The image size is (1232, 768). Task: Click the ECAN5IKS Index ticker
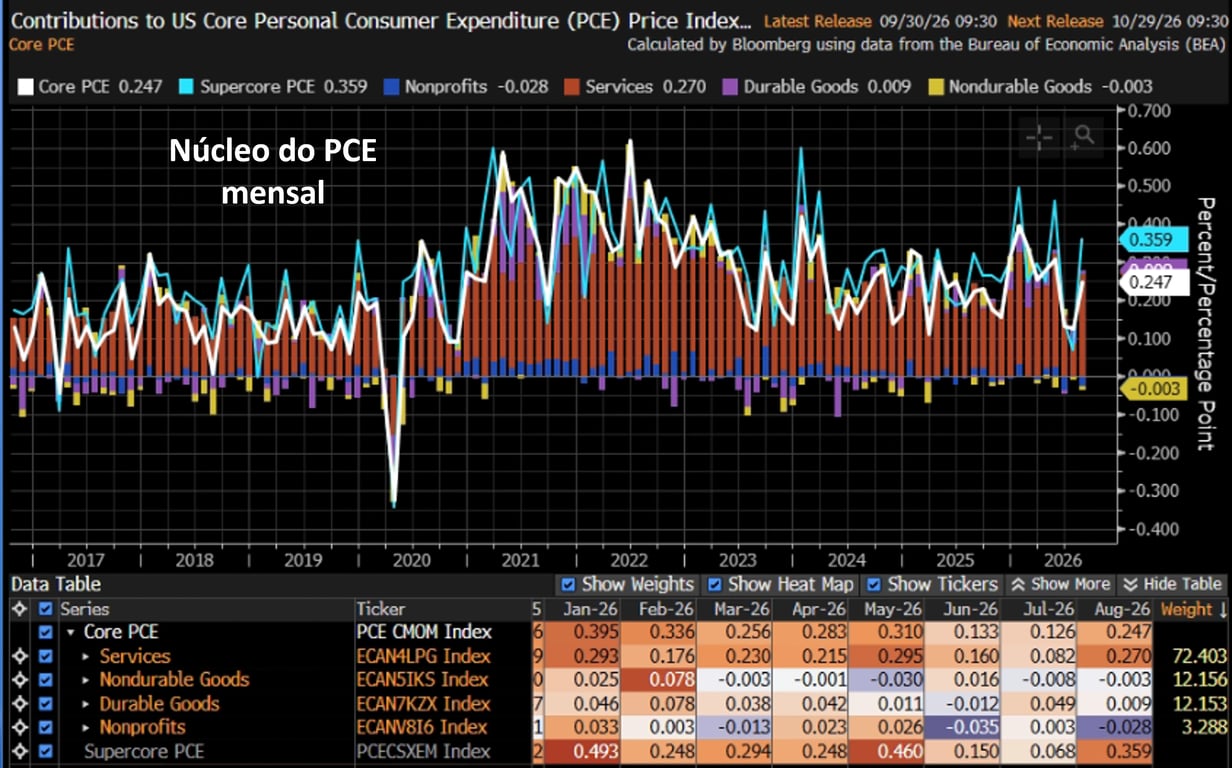424,680
